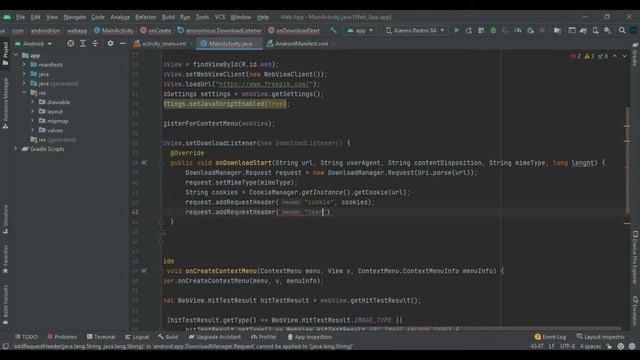This screenshot has height=360, width=640.
Task: Open the TODO tool window
Action: [x=26, y=337]
